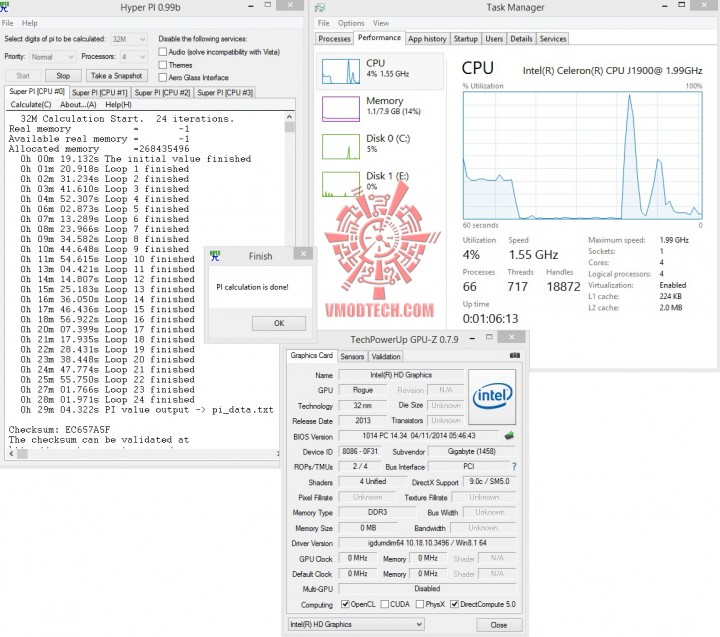Open Task Manager View menu
The width and height of the screenshot is (720, 637).
[381, 23]
